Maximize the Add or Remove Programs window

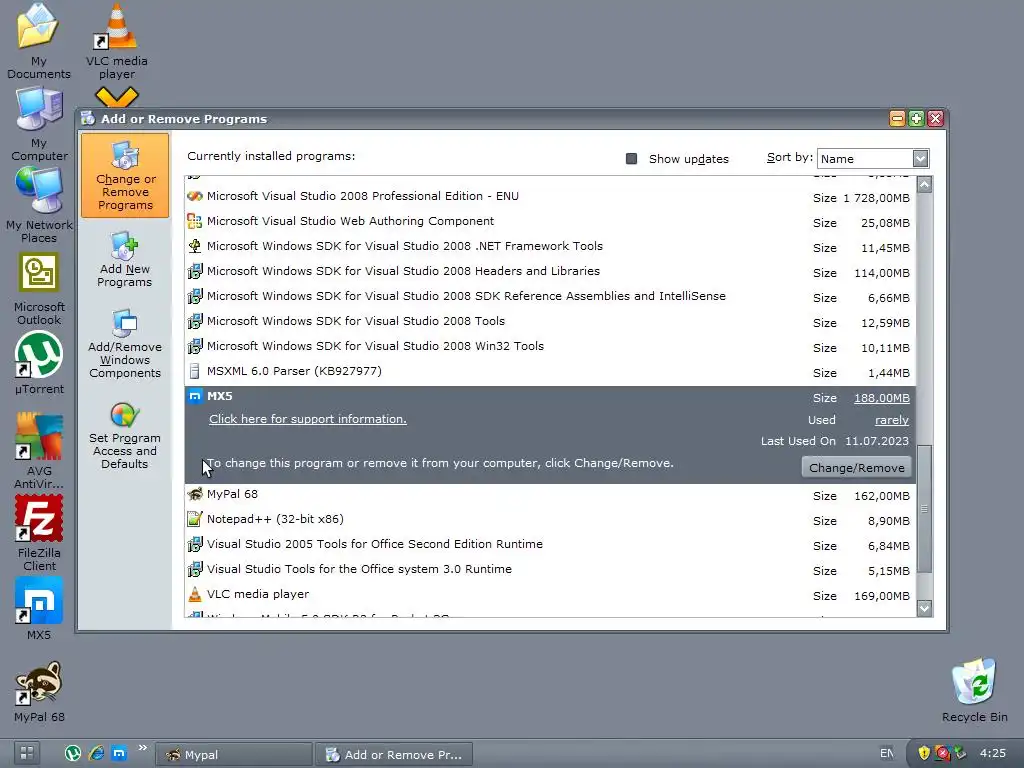[x=916, y=118]
